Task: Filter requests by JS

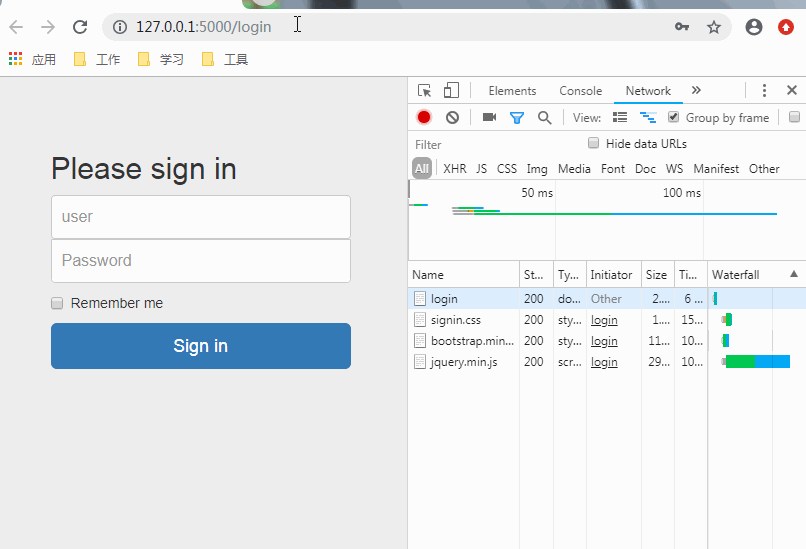Action: pyautogui.click(x=481, y=169)
